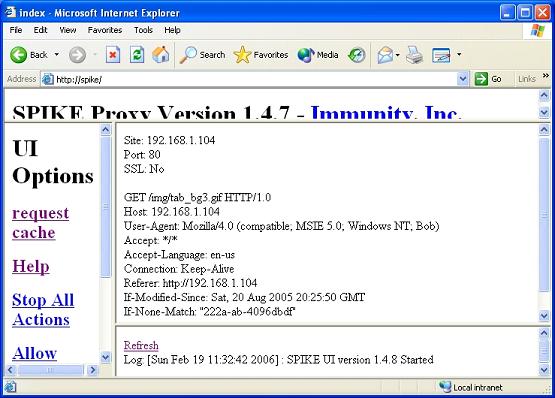Click the header frame scroll up arrow
Image resolution: width=555 pixels, height=398 pixels.
point(544,95)
